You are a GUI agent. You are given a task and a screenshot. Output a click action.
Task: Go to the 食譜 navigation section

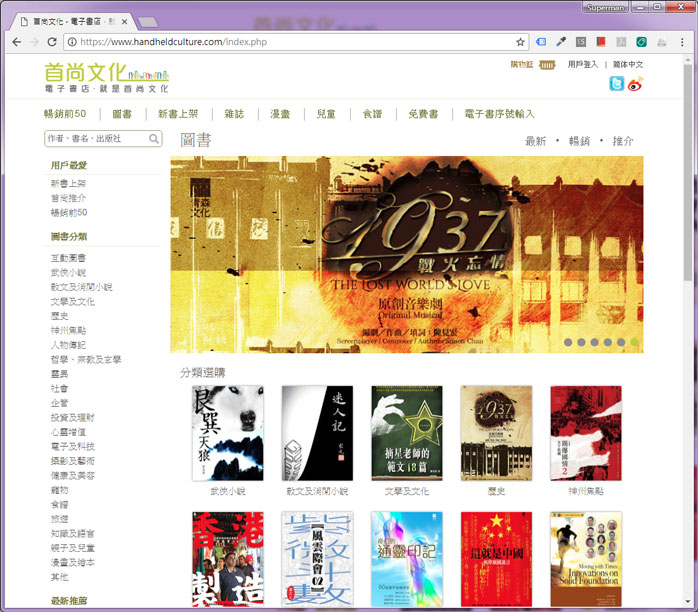click(x=373, y=114)
